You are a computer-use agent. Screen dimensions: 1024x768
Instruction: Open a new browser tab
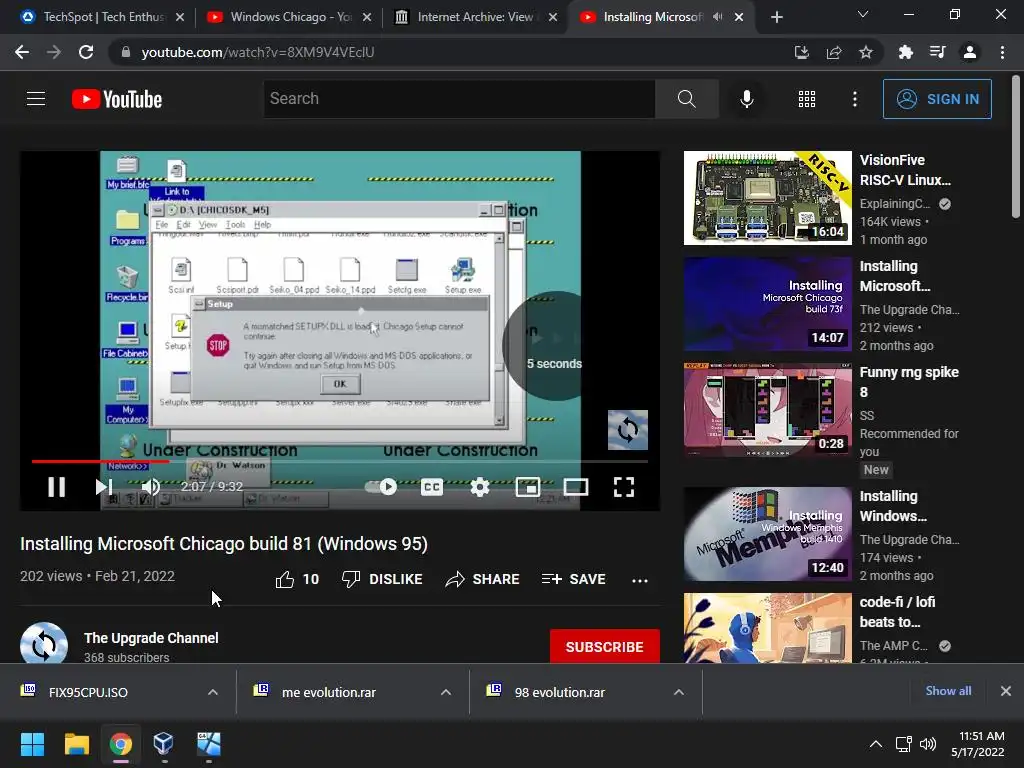coord(776,17)
